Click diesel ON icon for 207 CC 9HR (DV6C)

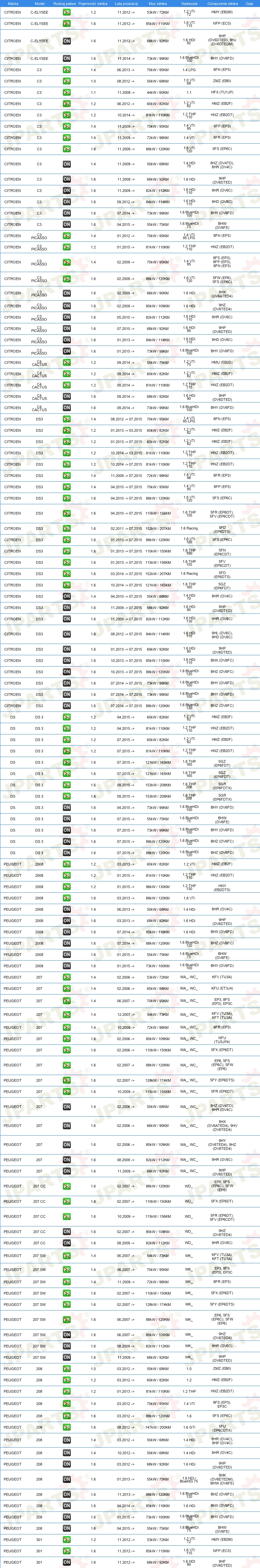[66, 1243]
